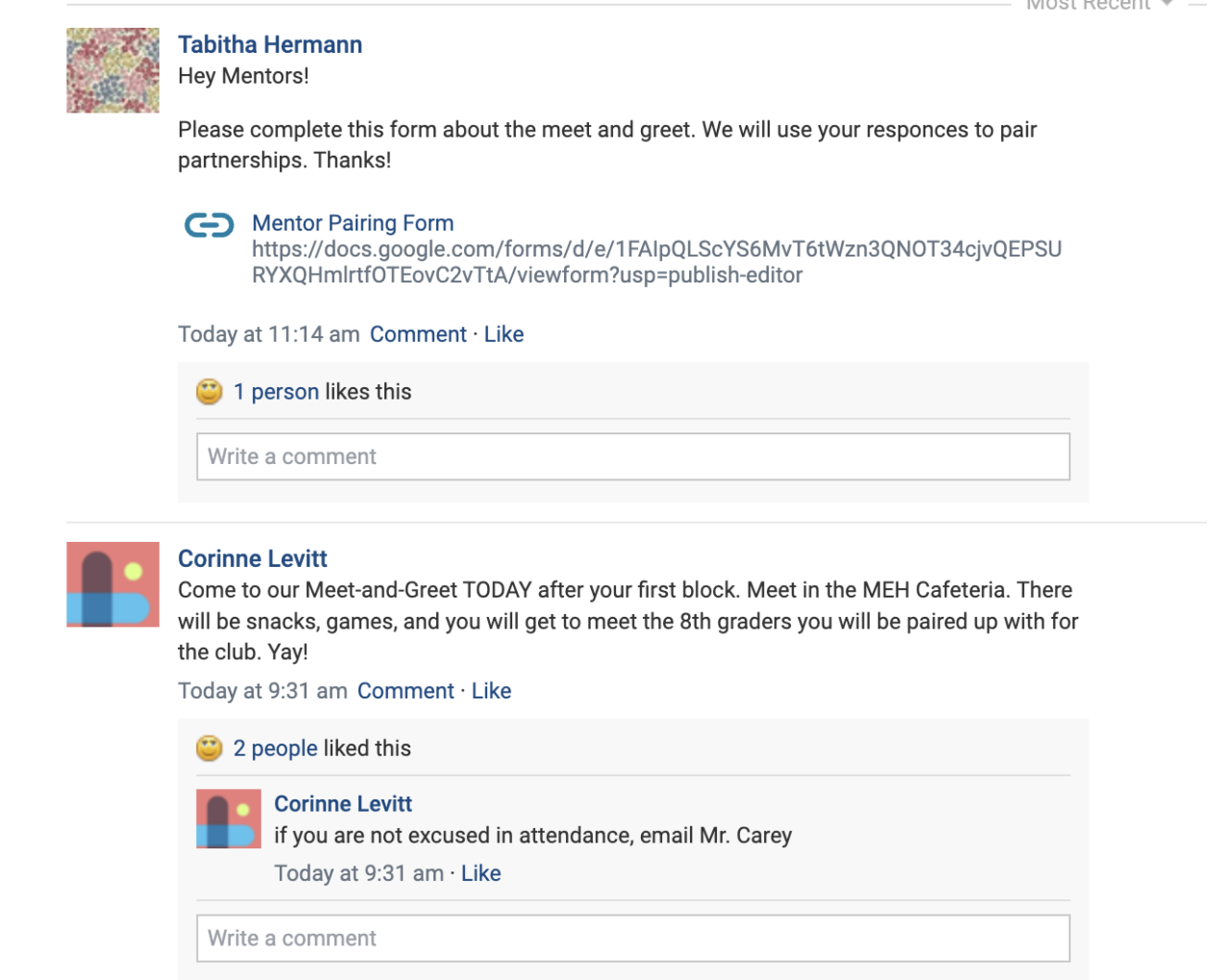Screen dimensions: 1230x980
Task: Comment on Tabitha Hermann's 11:14 am post
Action: click(418, 334)
